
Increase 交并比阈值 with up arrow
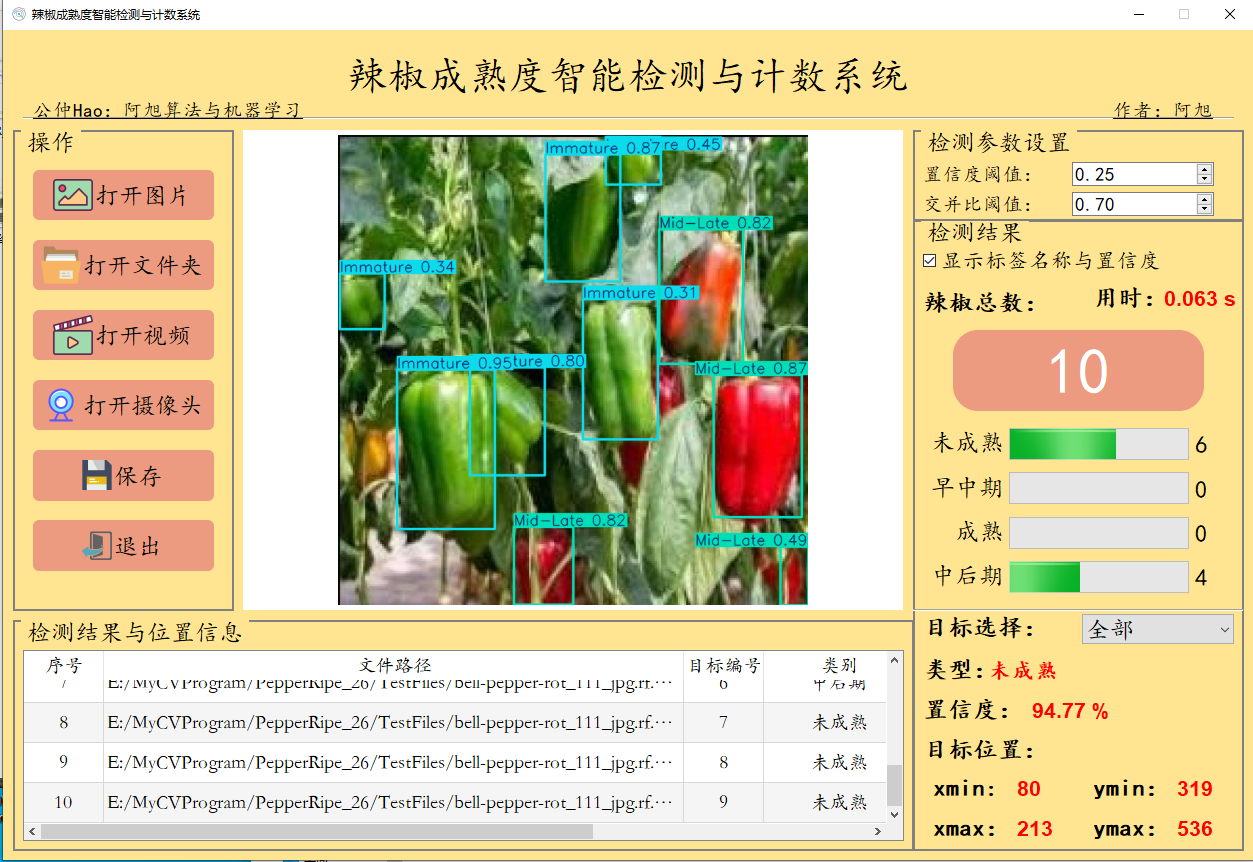tap(1204, 199)
